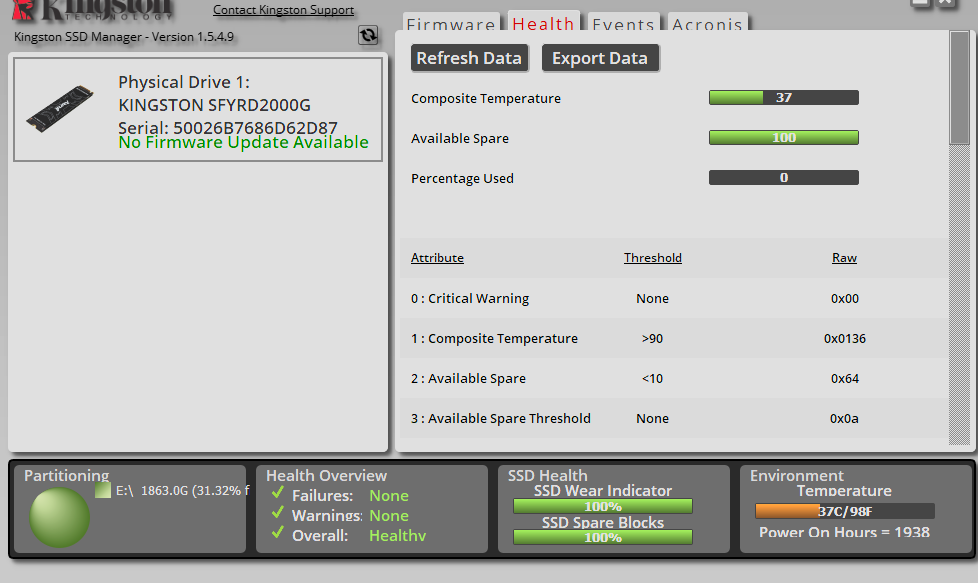978x583 pixels.
Task: Click the E:\ 1863.0G partition label
Action: coord(182,490)
